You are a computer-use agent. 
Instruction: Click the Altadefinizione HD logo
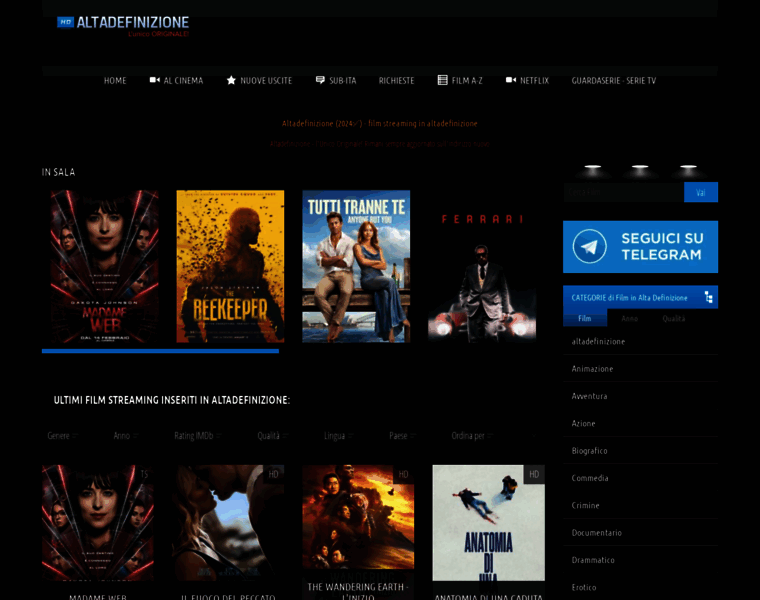[x=123, y=25]
